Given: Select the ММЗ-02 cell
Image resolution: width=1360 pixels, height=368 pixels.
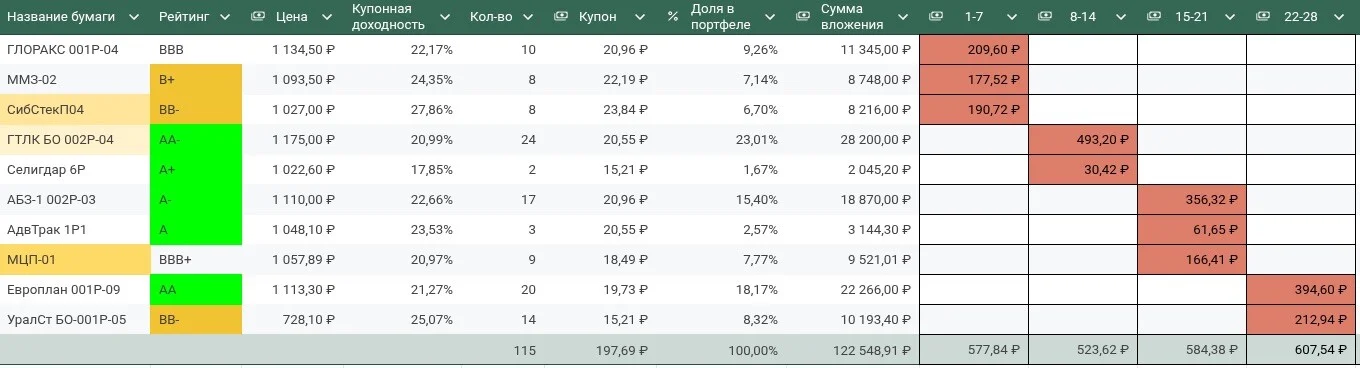Looking at the screenshot, I should [x=74, y=79].
